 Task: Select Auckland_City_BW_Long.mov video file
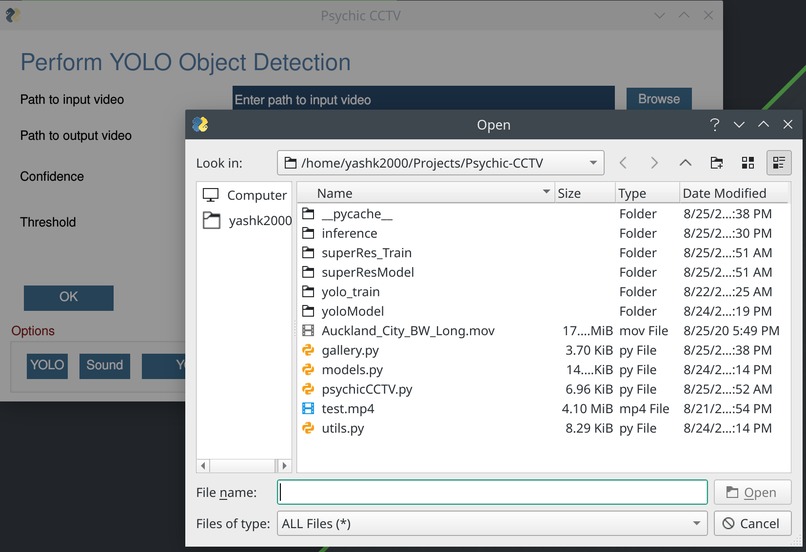(408, 331)
